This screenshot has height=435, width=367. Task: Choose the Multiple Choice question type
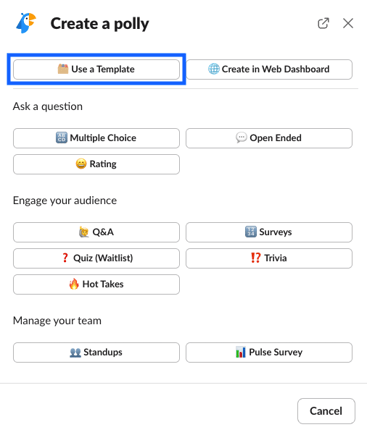click(x=96, y=138)
